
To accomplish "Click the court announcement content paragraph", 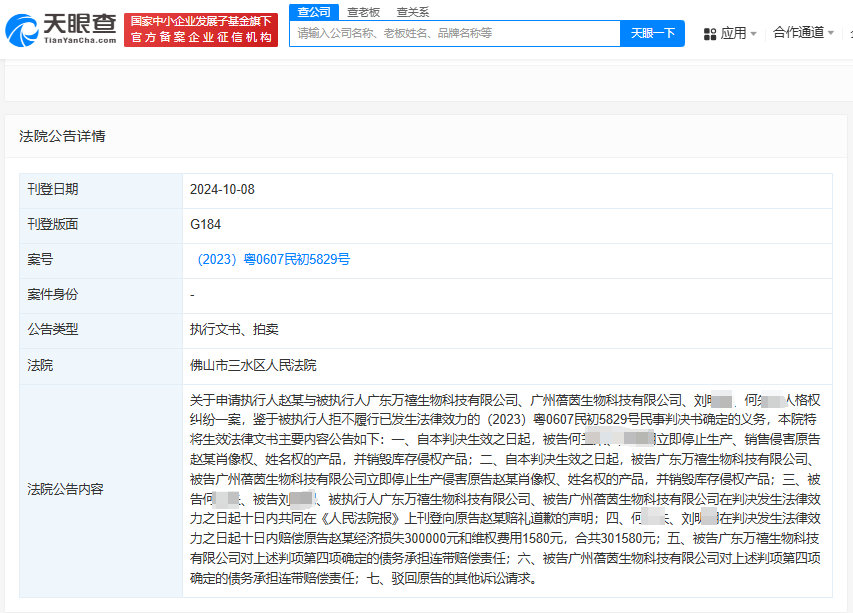I will click(505, 489).
